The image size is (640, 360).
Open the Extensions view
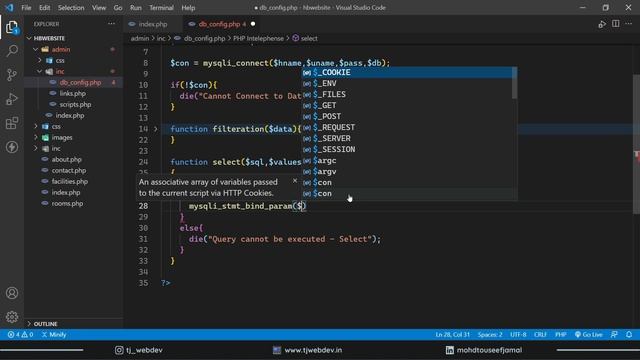12,123
